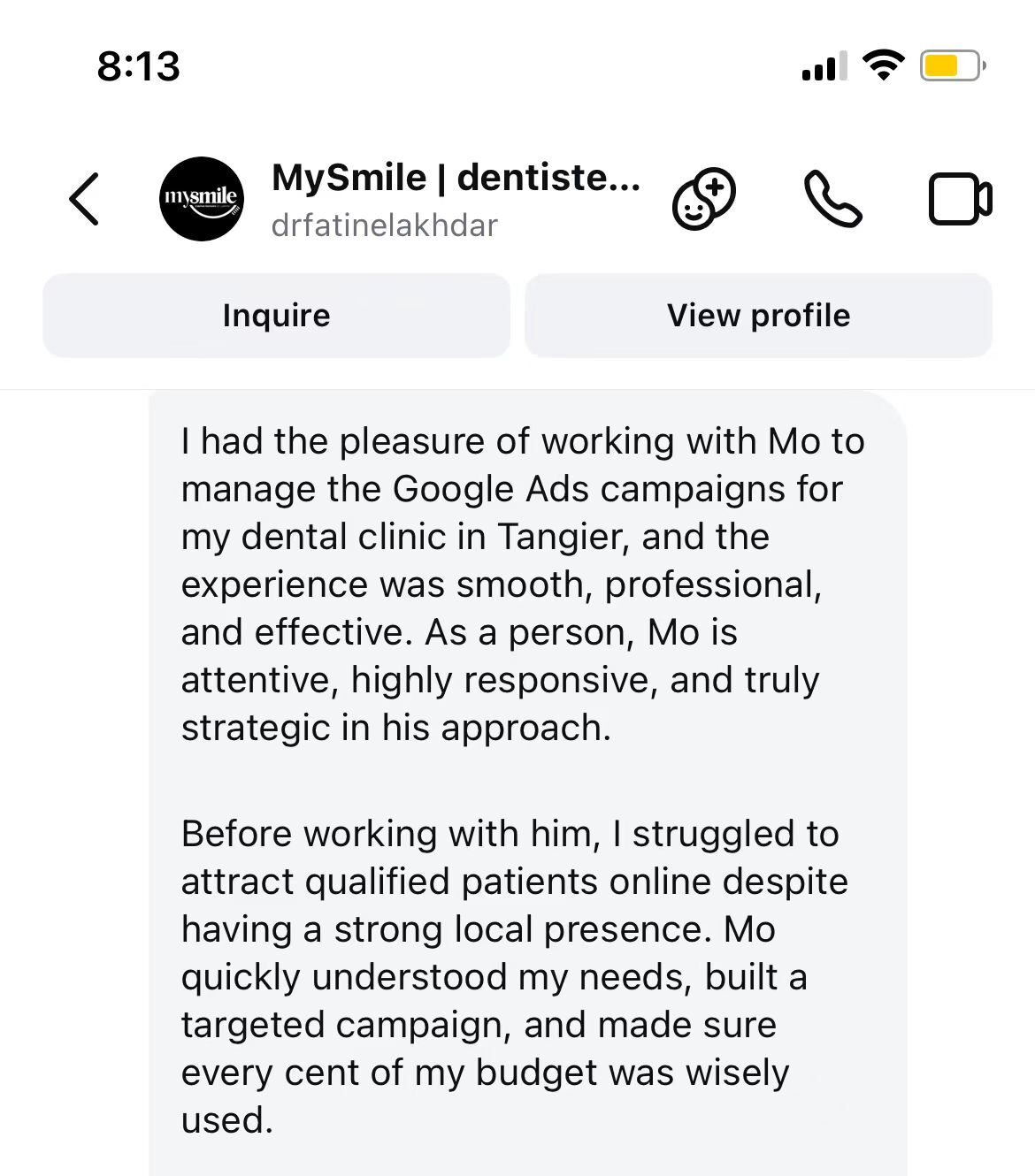Tap the 8:13 clock in status bar
Screen dimensions: 1035x1176
click(139, 66)
